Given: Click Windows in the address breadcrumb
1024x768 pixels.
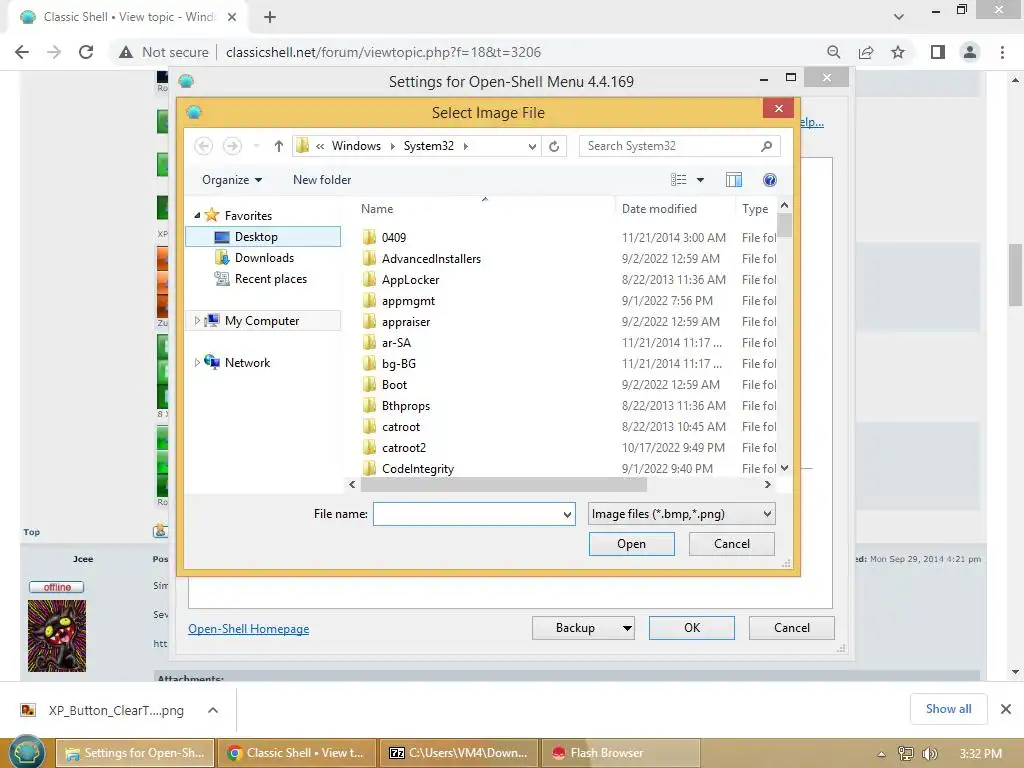Looking at the screenshot, I should pyautogui.click(x=356, y=146).
